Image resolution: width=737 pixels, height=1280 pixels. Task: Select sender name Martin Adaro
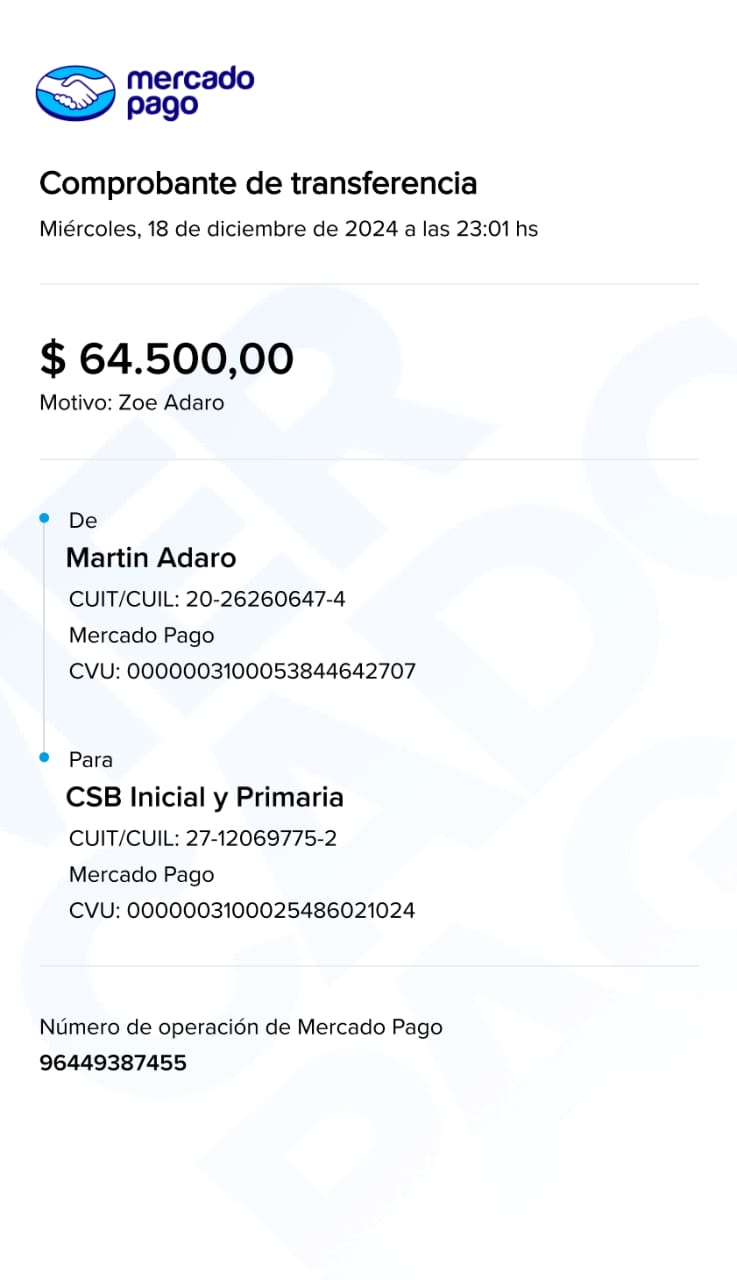pos(151,558)
